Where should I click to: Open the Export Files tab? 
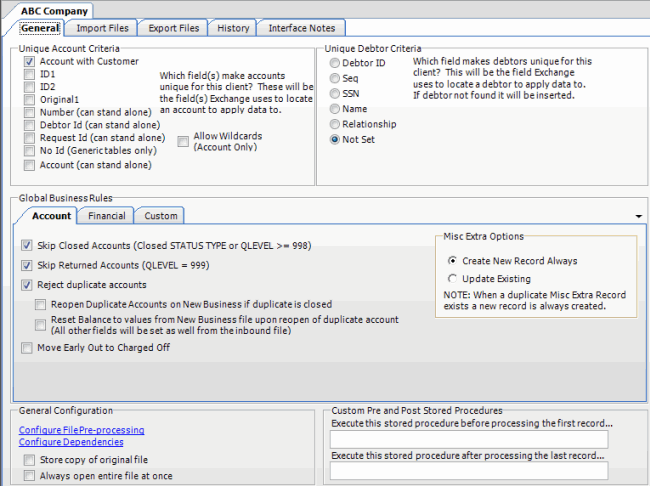[173, 28]
